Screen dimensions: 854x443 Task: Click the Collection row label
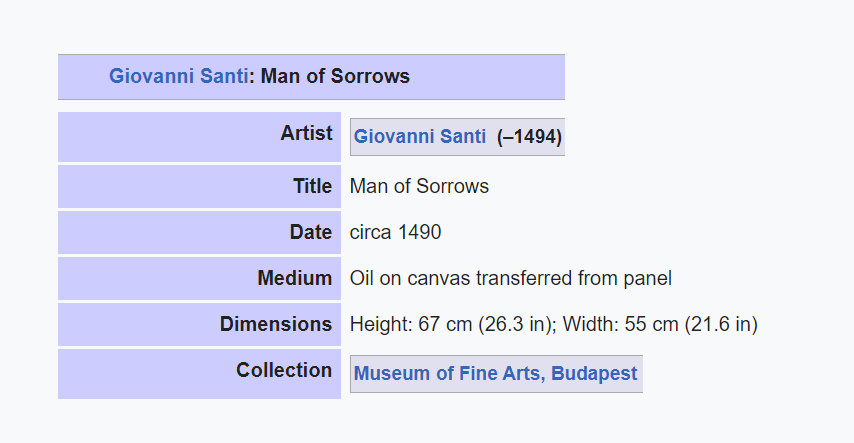click(284, 371)
